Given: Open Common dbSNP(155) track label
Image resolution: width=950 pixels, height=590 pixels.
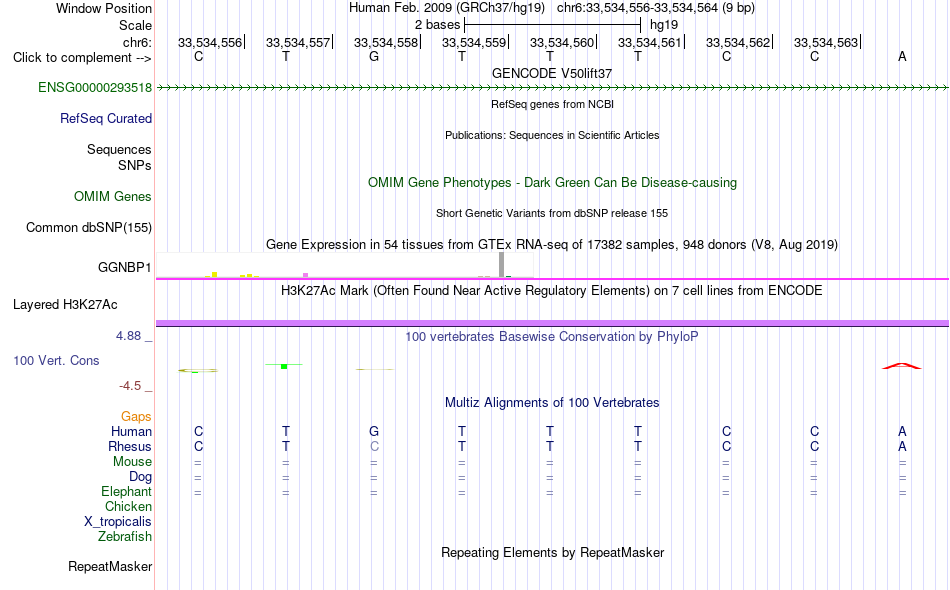Looking at the screenshot, I should point(88,228).
